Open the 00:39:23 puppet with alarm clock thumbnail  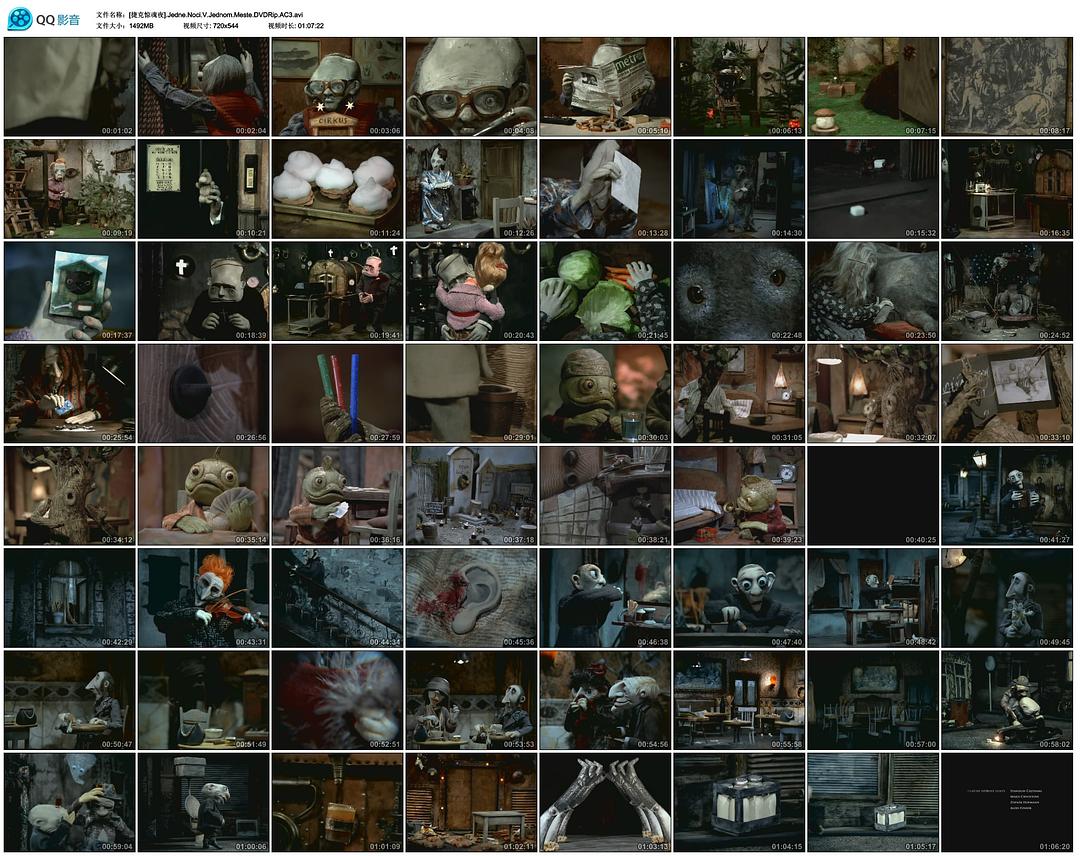pyautogui.click(x=739, y=496)
